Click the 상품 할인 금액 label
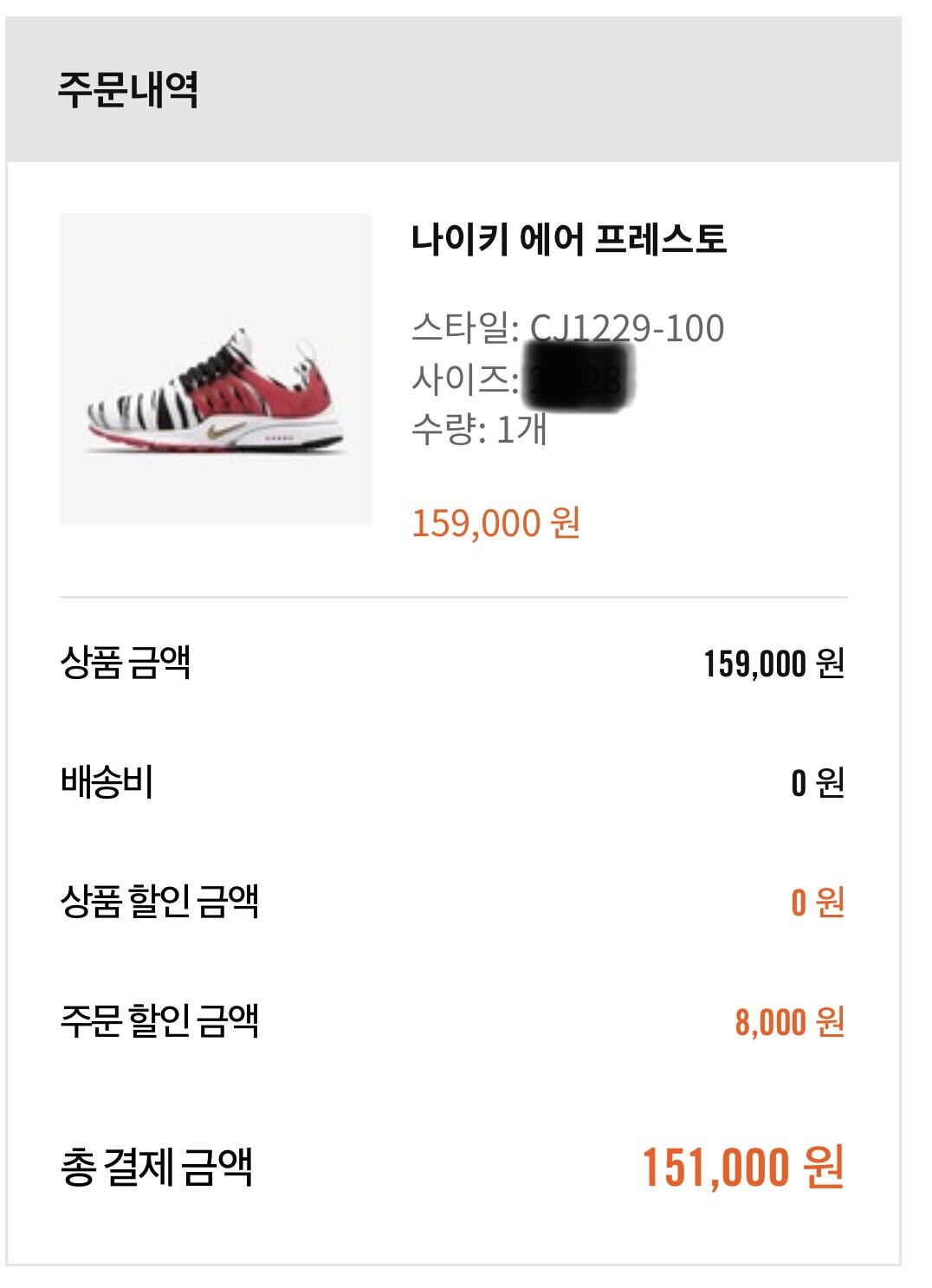 point(159,902)
